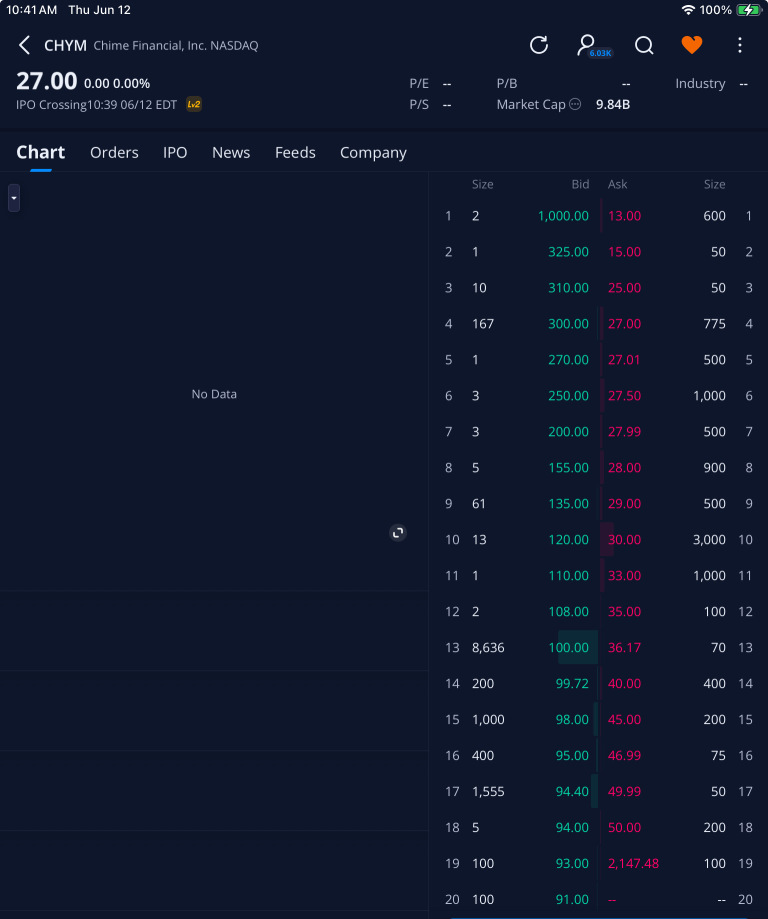The image size is (768, 919).
Task: Select bid price 1,000.00
Action: pos(563,216)
